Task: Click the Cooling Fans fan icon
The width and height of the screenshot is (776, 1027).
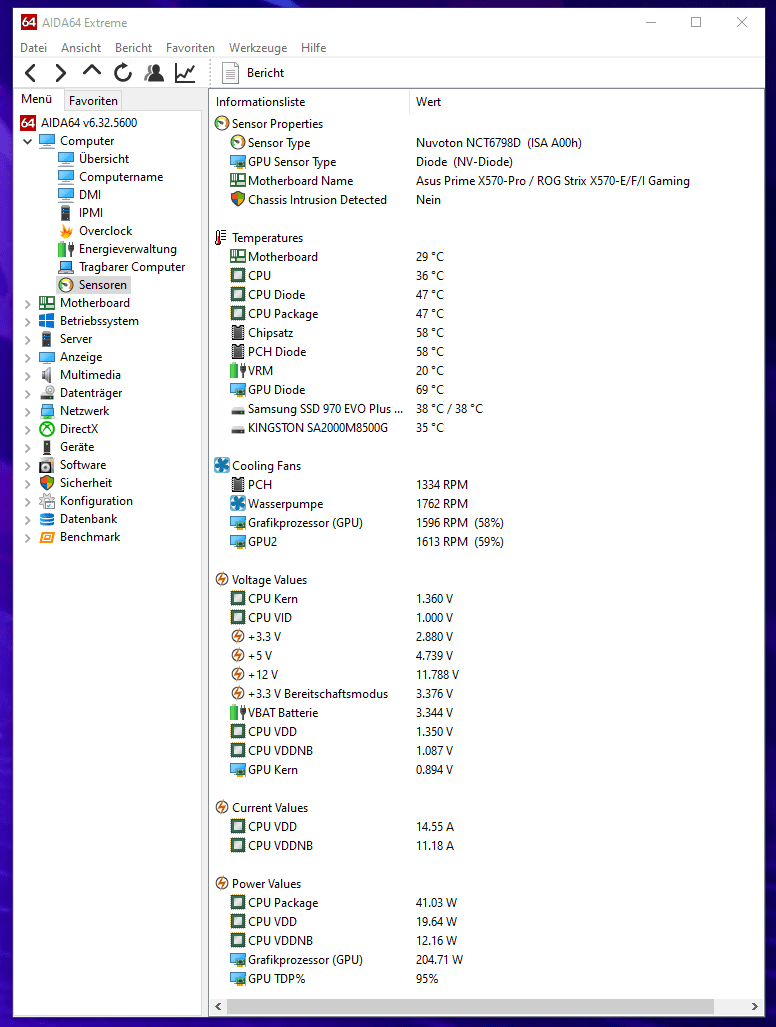Action: [x=222, y=466]
